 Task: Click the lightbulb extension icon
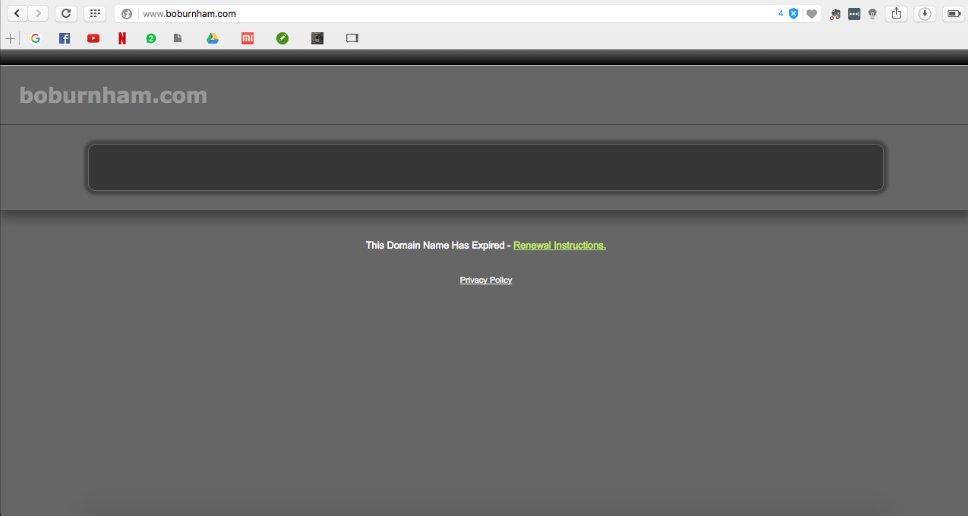click(x=872, y=14)
